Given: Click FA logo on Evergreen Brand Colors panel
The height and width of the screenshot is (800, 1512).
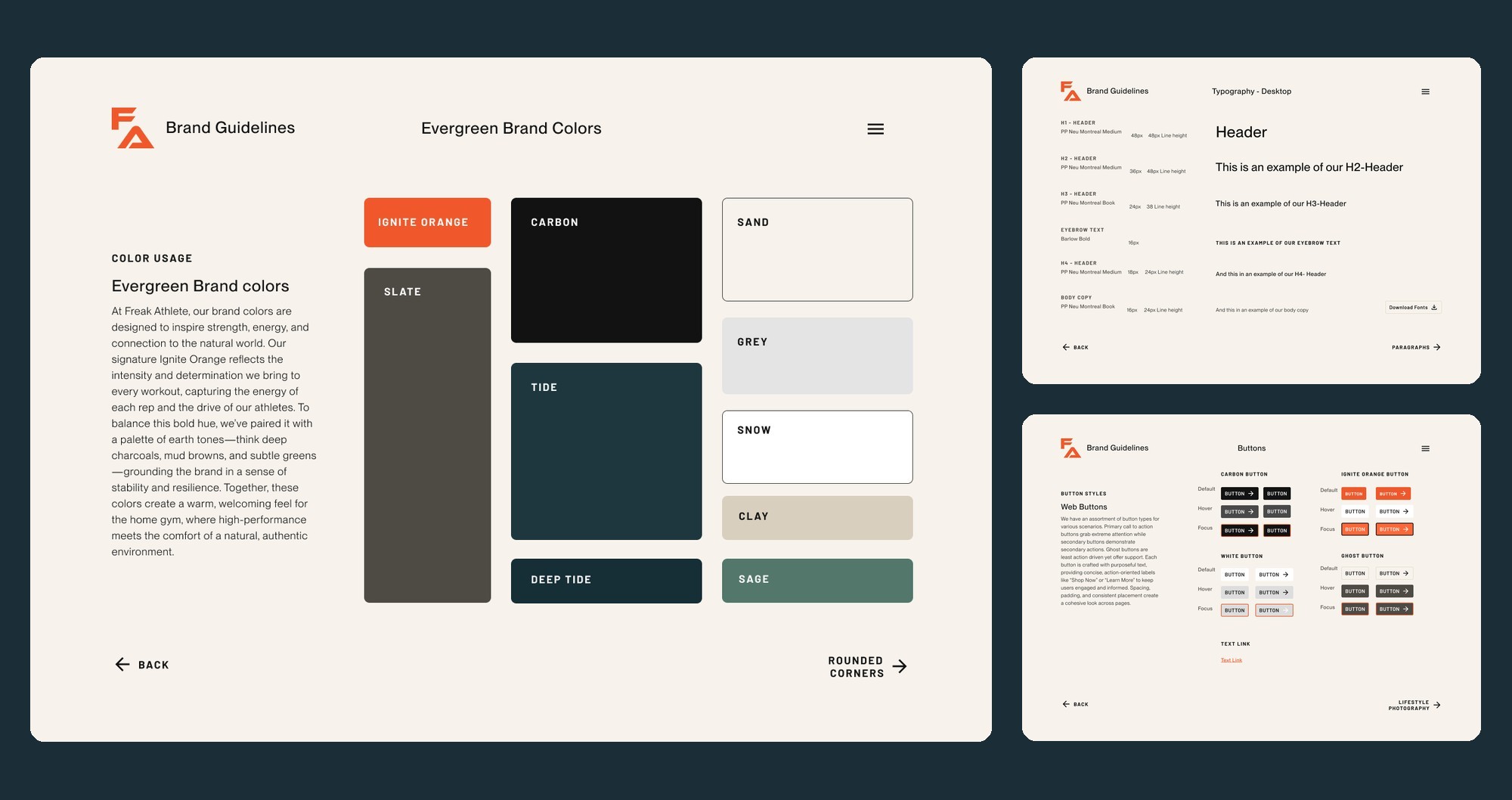Looking at the screenshot, I should 132,128.
